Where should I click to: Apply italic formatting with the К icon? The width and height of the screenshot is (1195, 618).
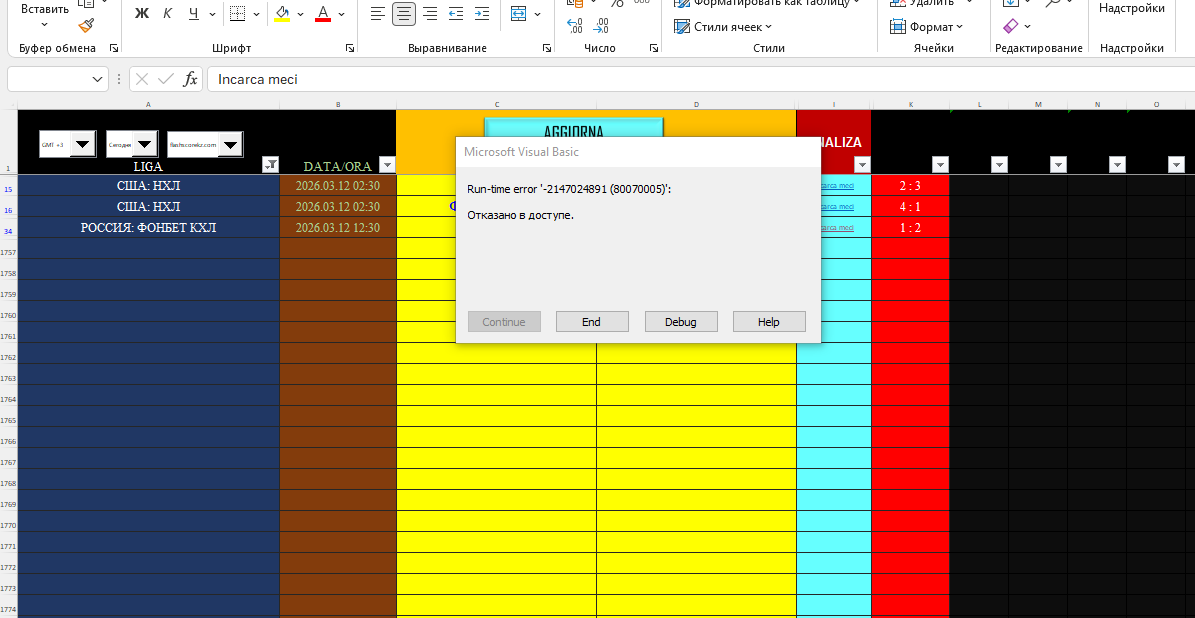[167, 14]
